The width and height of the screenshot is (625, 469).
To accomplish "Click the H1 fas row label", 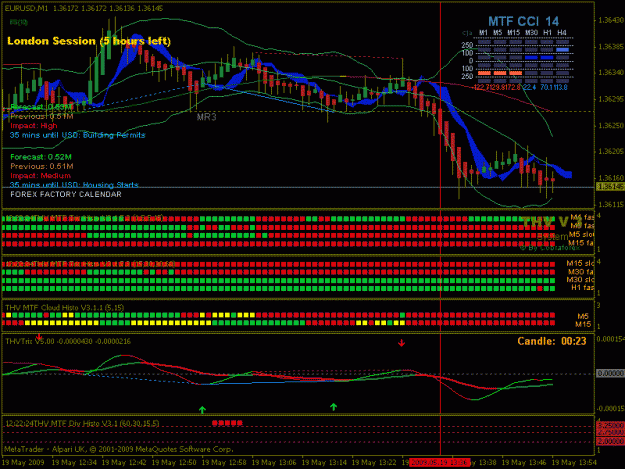I will (x=582, y=287).
